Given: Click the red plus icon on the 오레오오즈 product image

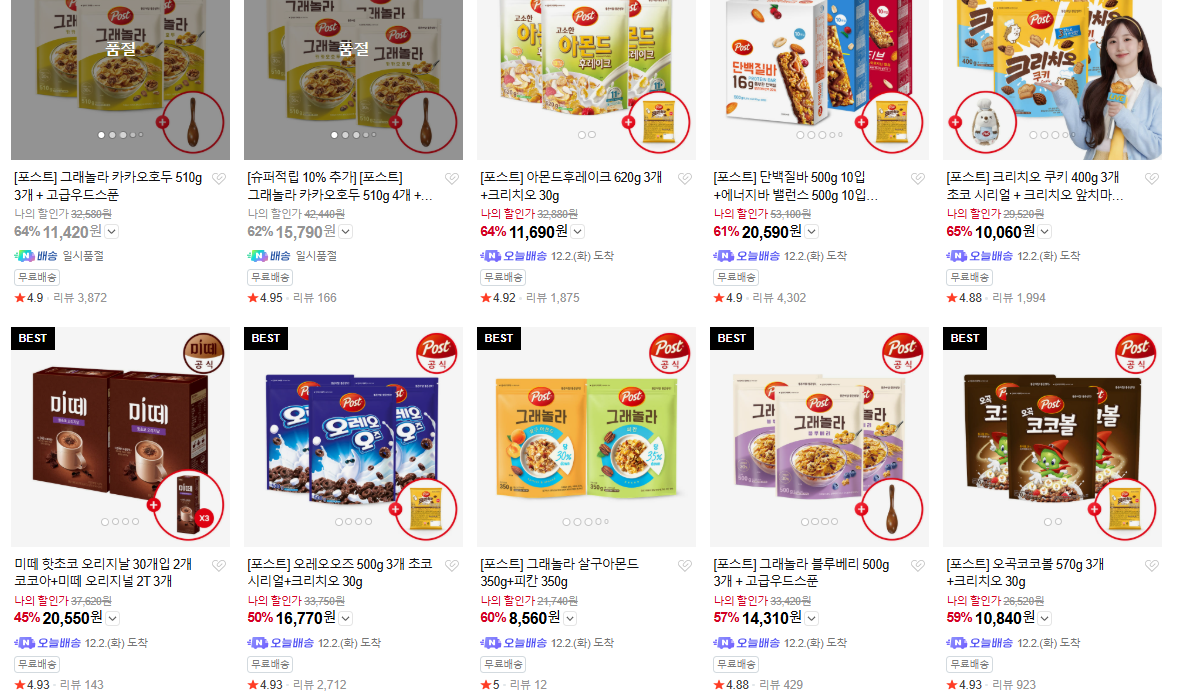Looking at the screenshot, I should point(395,509).
